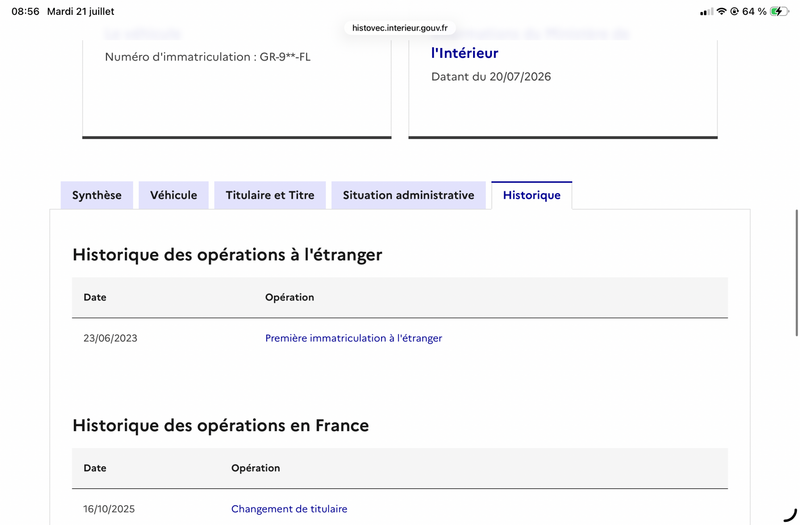800x525 pixels.
Task: Tap the orientation lock status icon
Action: coord(734,11)
